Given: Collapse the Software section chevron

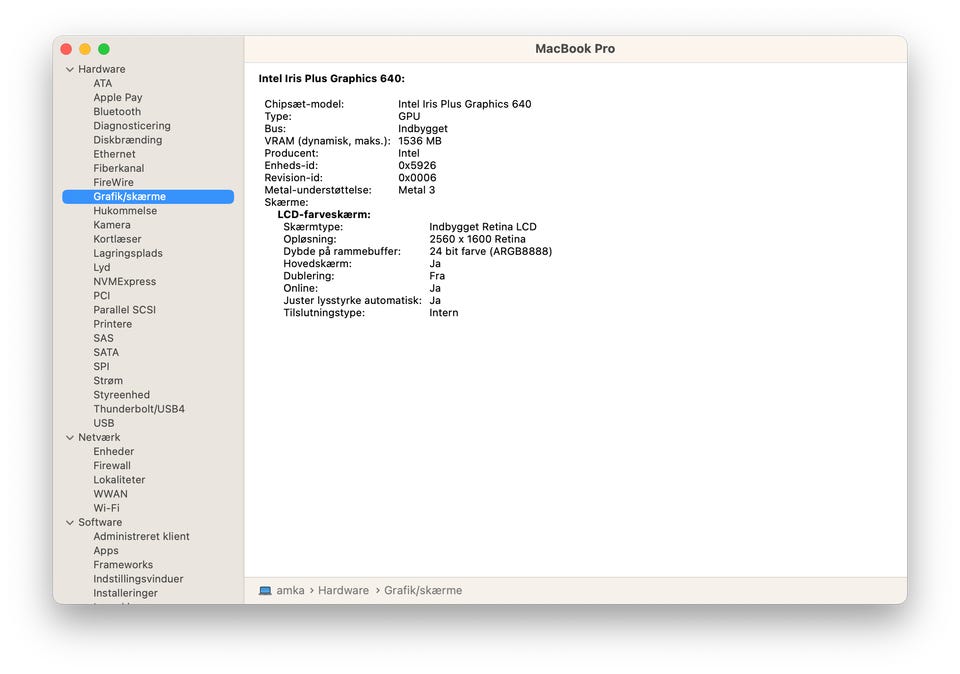Looking at the screenshot, I should (70, 523).
